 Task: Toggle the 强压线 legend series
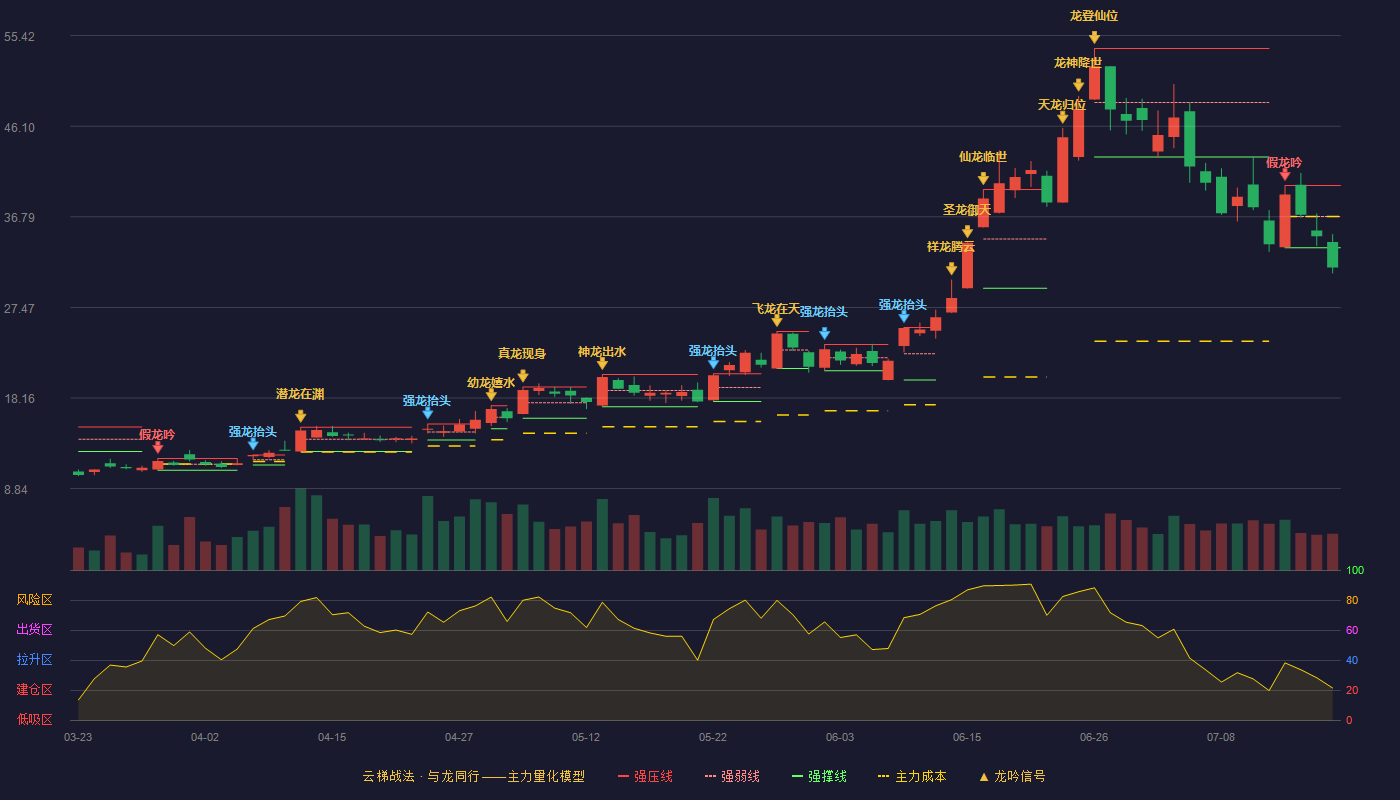tap(645, 776)
